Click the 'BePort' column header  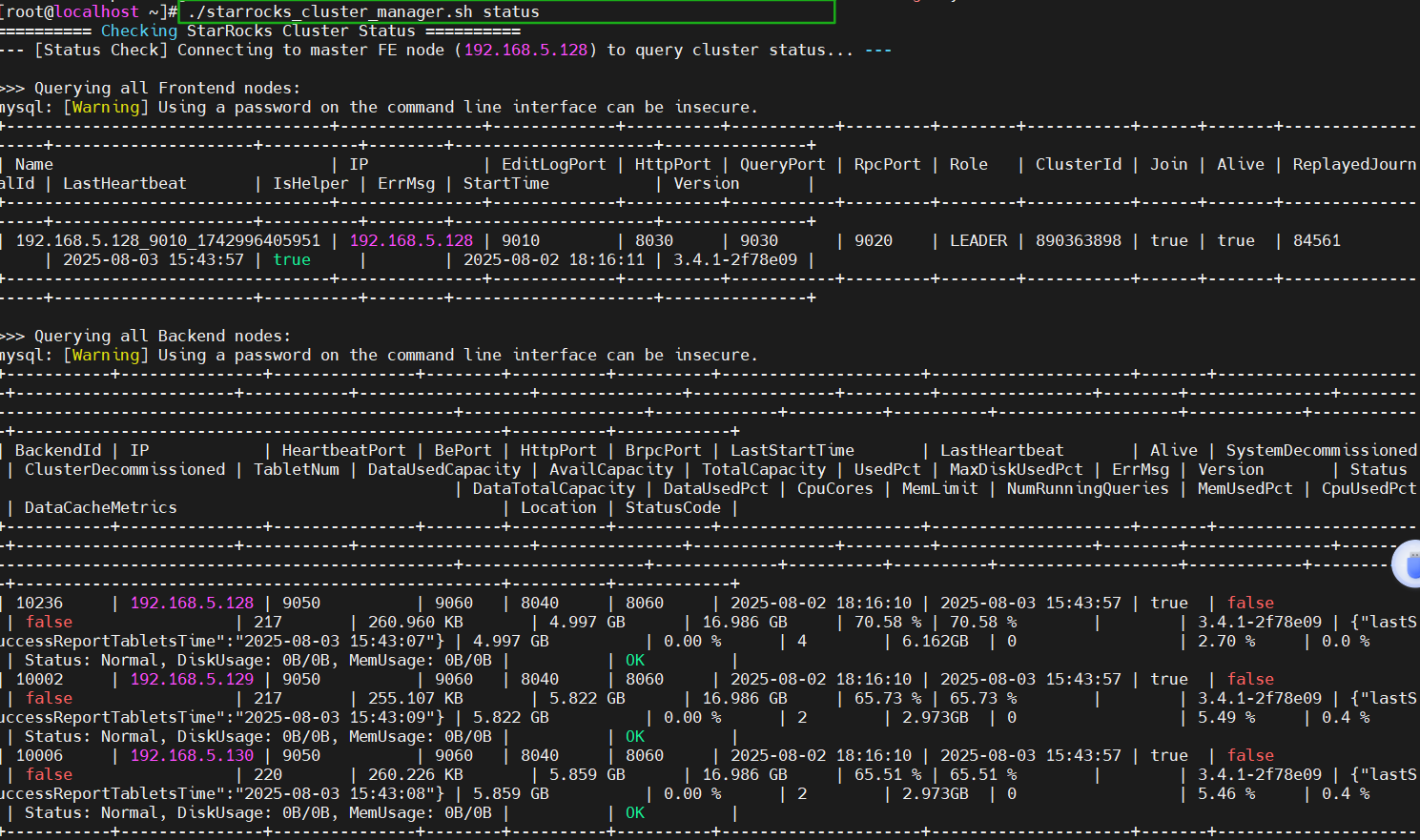tap(463, 450)
